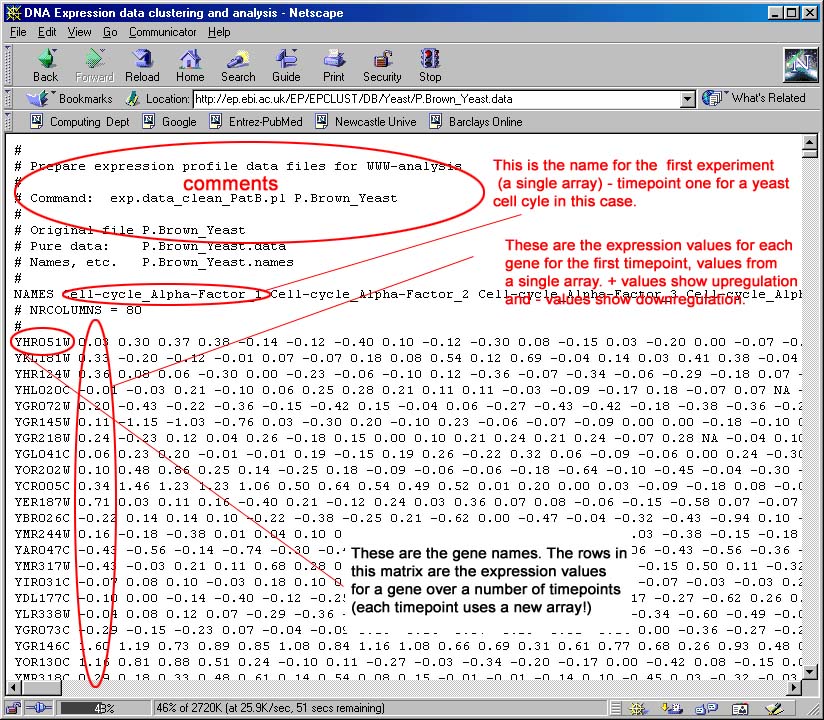Viewport: 824px width, 720px height.
Task: Open the Communicator menu
Action: (162, 32)
